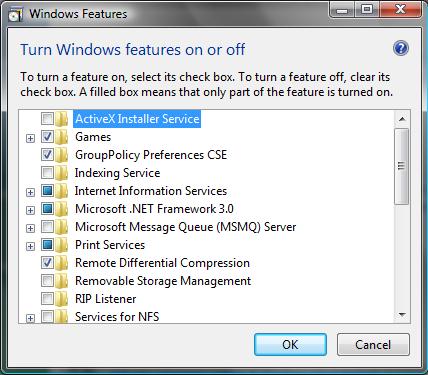Expand the Games feature tree
Viewport: 428px width, 375px height.
pos(30,138)
